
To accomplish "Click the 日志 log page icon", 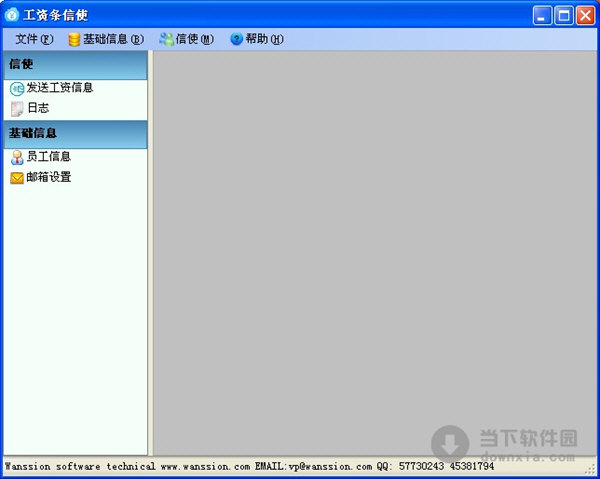I will [x=17, y=109].
